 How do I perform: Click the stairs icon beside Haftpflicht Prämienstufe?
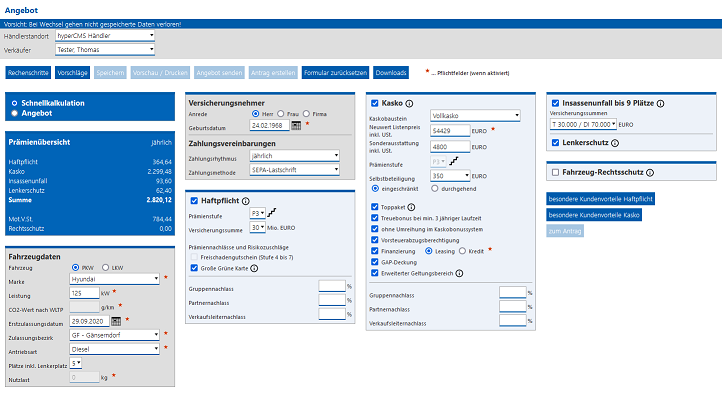point(272,213)
